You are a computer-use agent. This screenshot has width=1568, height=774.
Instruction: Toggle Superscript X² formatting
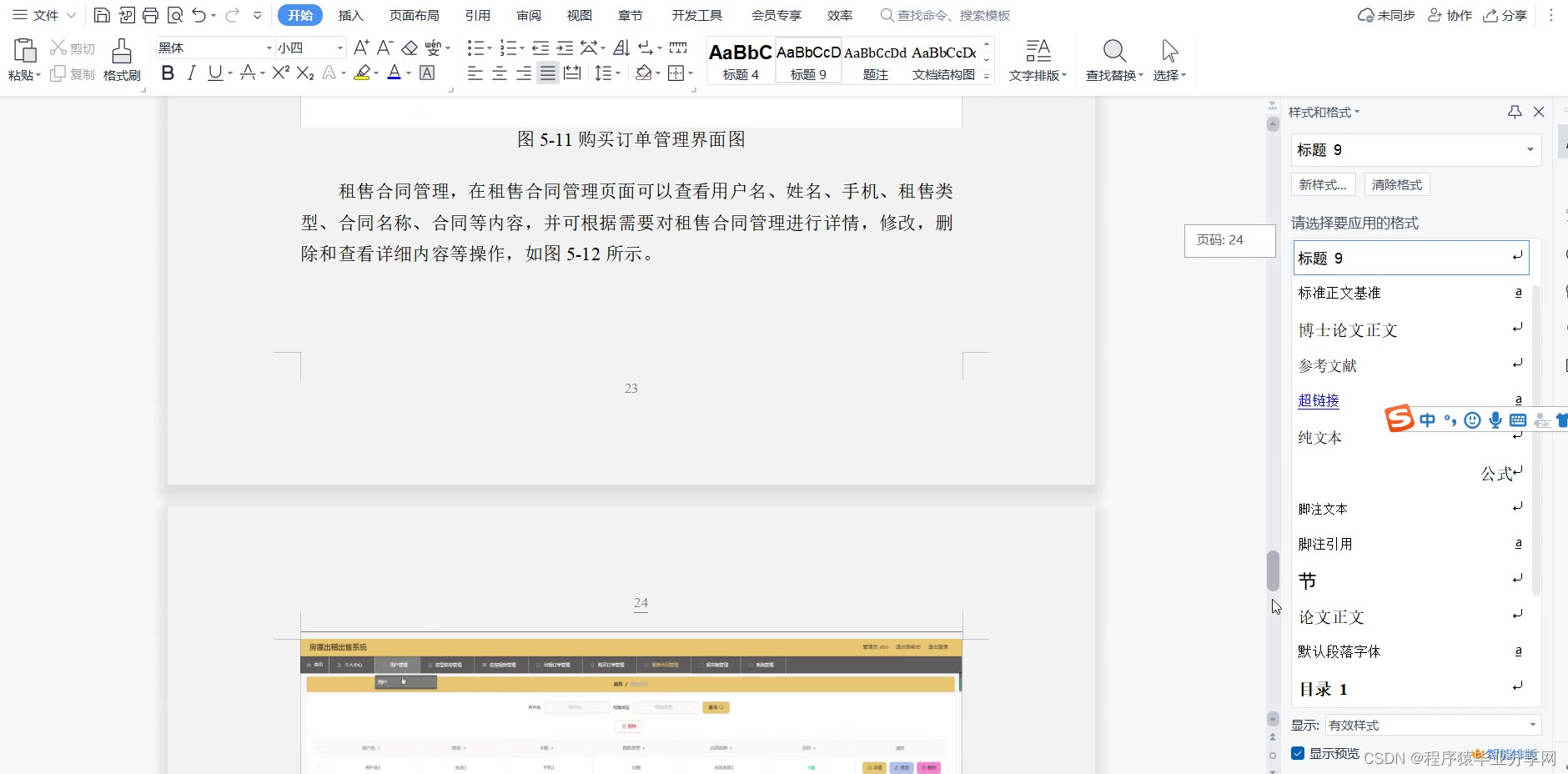281,73
